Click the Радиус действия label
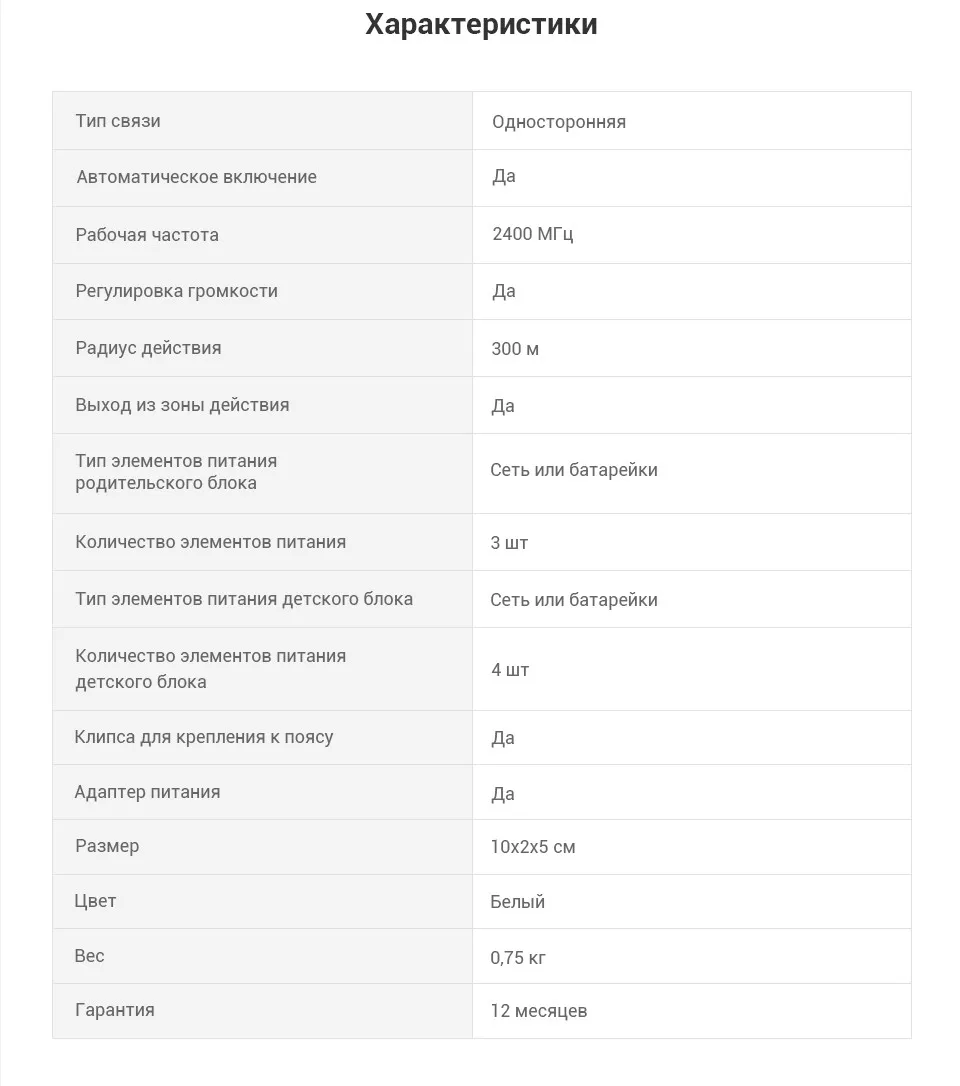 coord(148,348)
